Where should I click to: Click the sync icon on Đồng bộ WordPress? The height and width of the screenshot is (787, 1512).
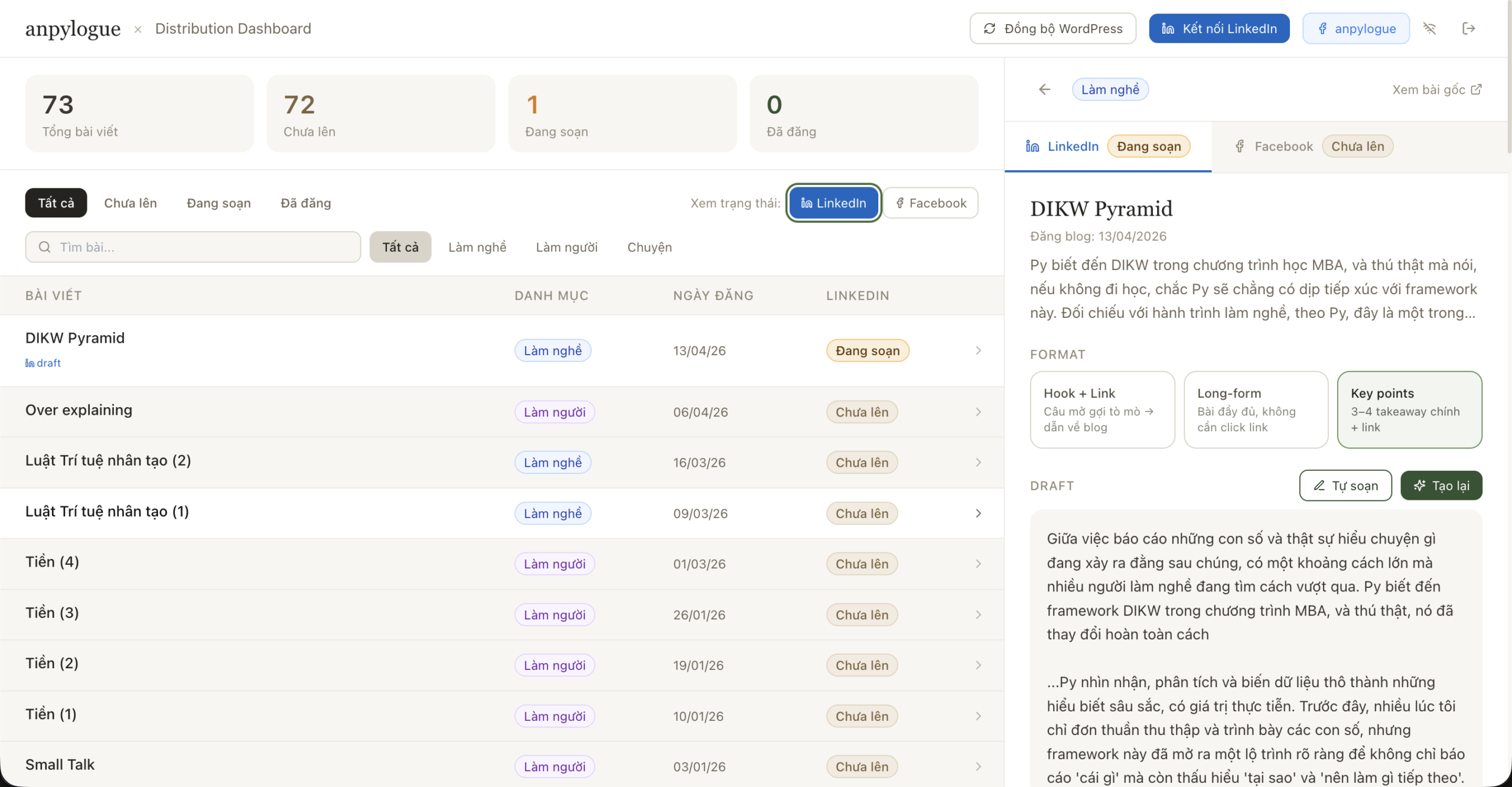point(989,28)
